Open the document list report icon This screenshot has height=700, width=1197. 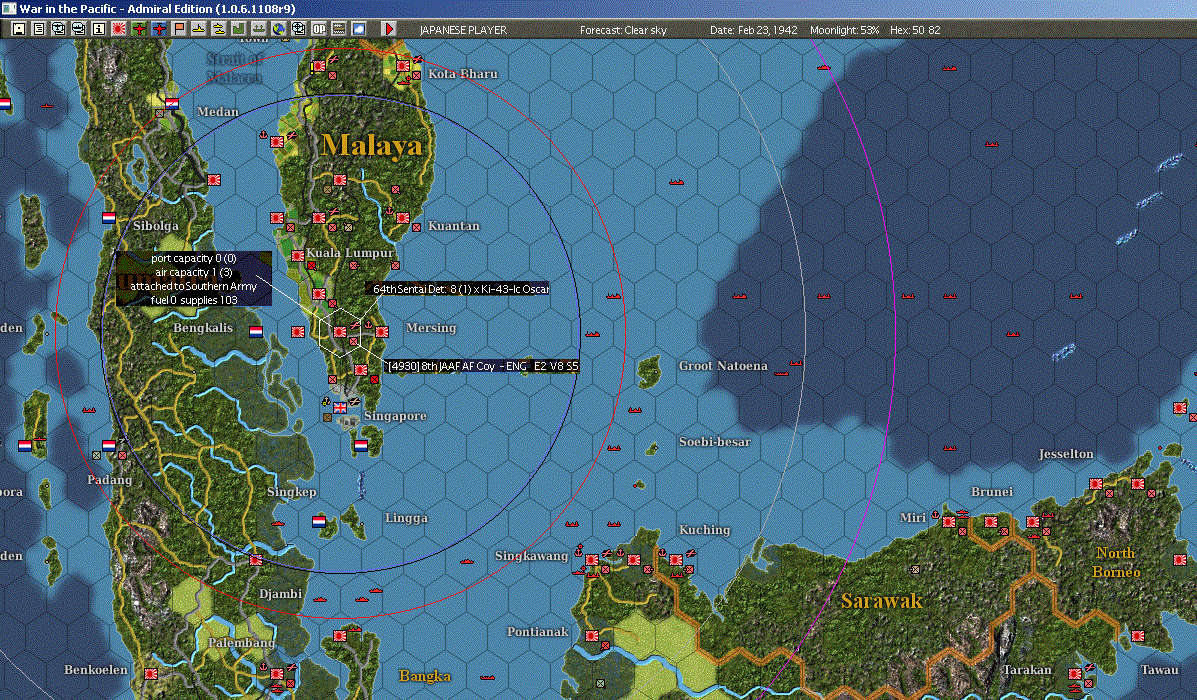coord(38,29)
